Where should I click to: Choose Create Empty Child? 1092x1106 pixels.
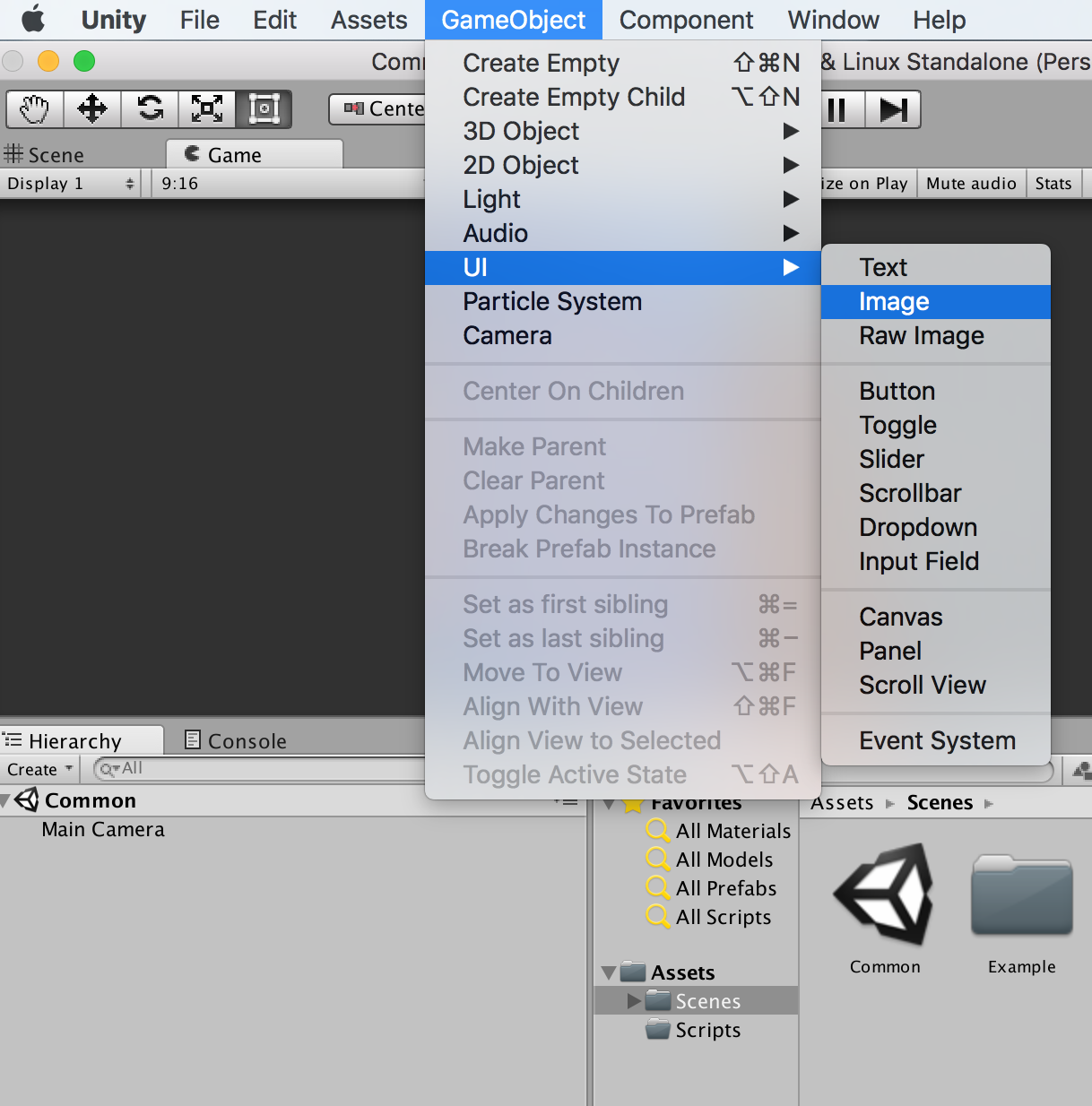tap(623, 97)
